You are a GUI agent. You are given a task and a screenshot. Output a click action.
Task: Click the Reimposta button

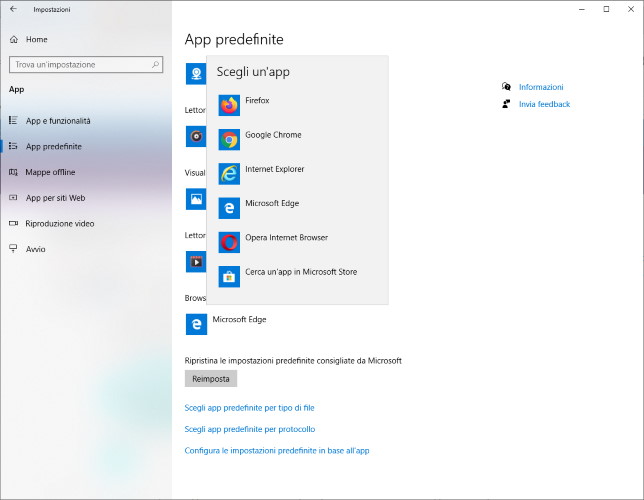pos(211,379)
